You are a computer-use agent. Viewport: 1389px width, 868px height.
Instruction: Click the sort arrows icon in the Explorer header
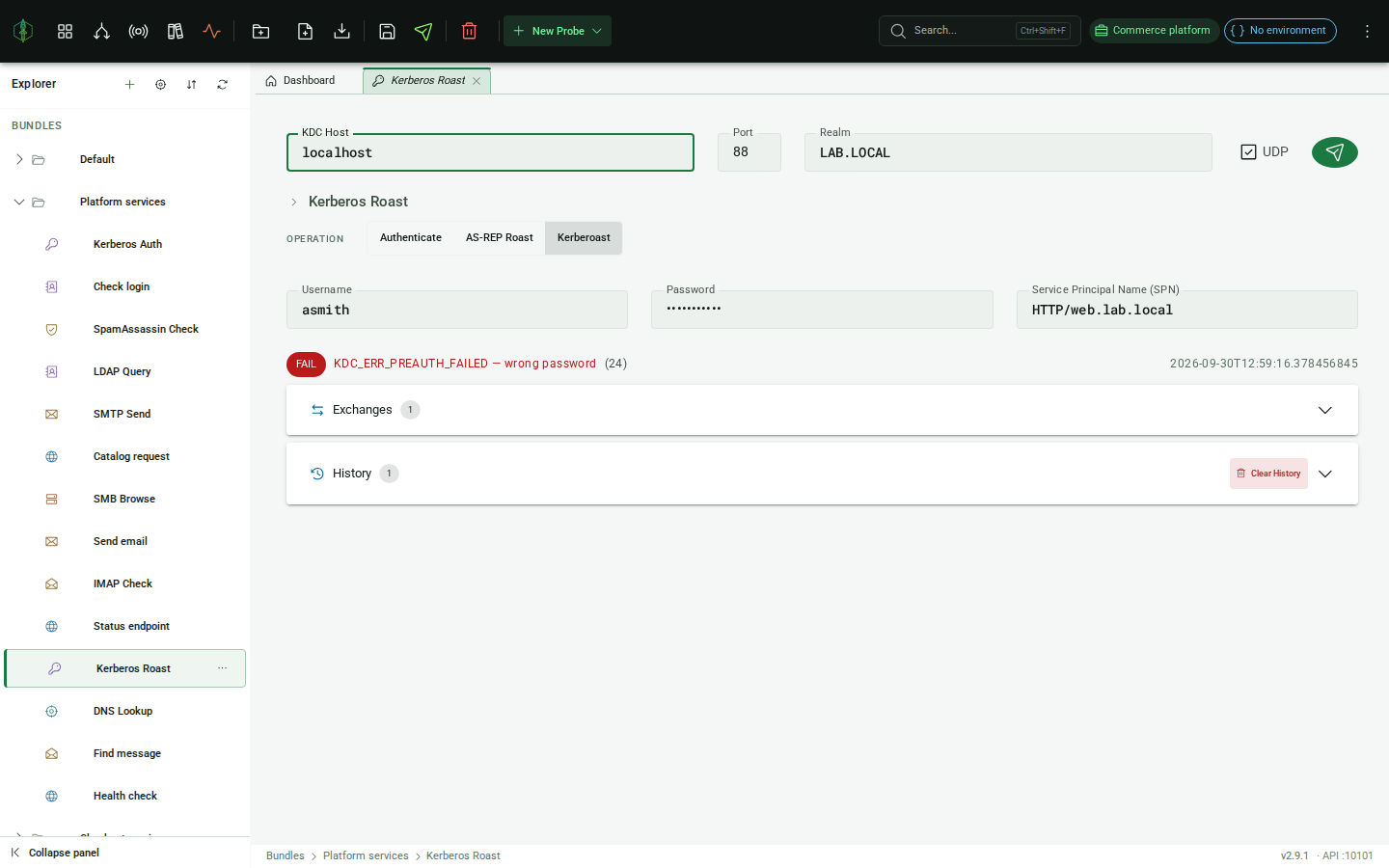tap(191, 84)
